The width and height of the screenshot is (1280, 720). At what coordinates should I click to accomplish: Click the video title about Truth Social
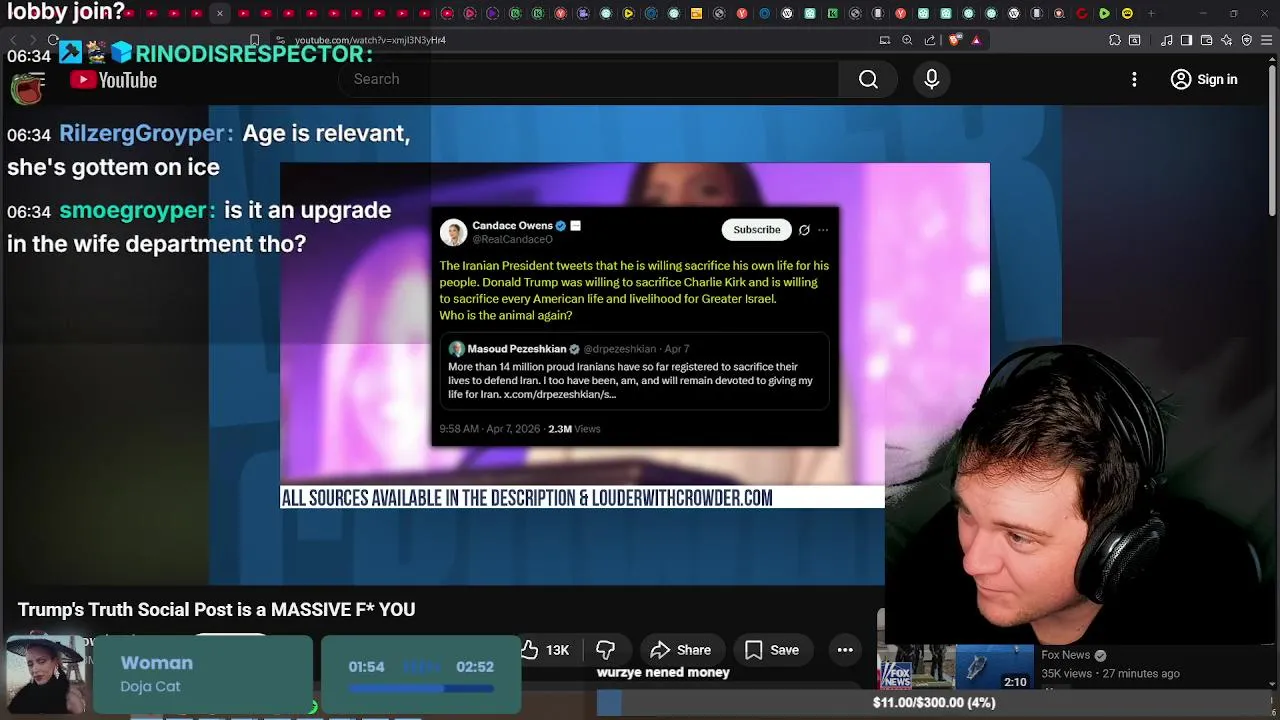coord(216,609)
